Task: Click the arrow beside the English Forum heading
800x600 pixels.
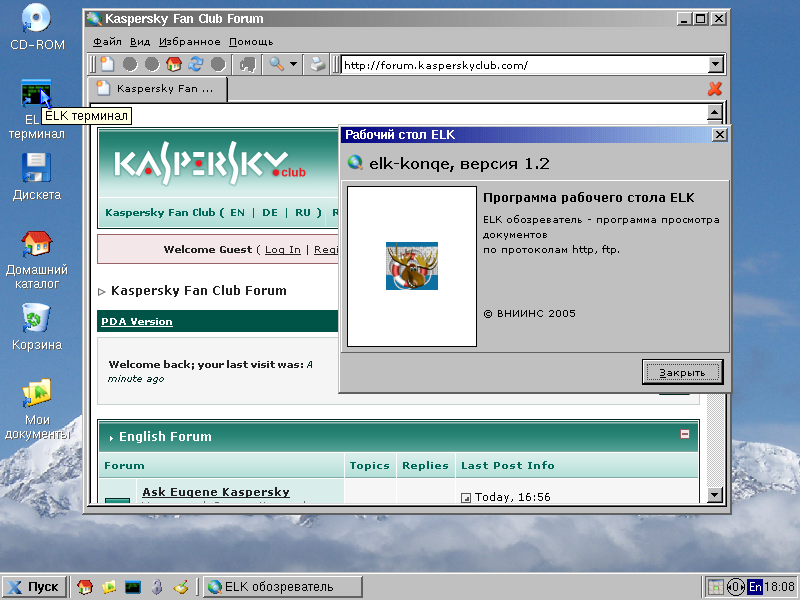Action: point(111,438)
